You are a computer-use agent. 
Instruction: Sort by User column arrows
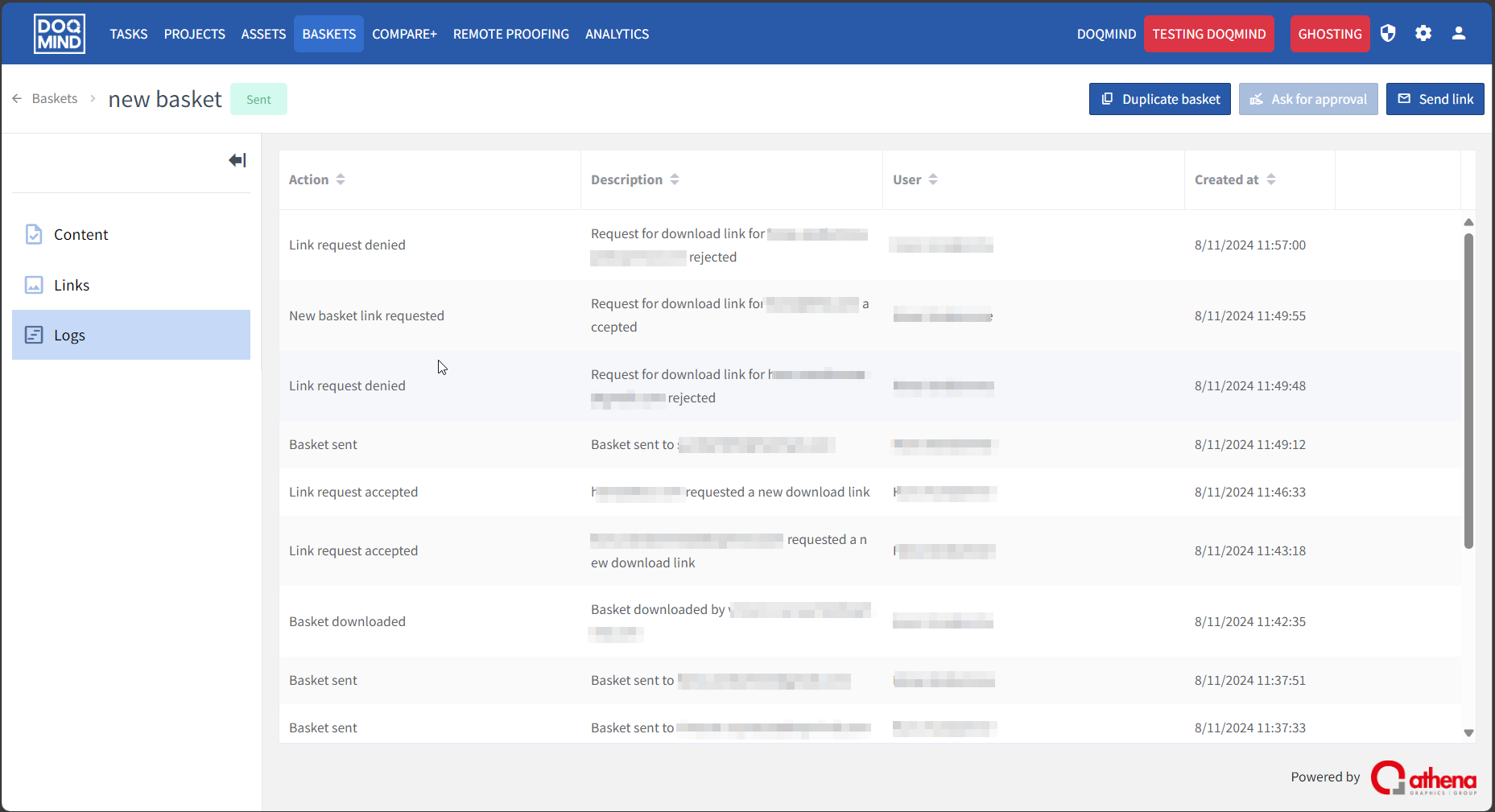pos(933,179)
